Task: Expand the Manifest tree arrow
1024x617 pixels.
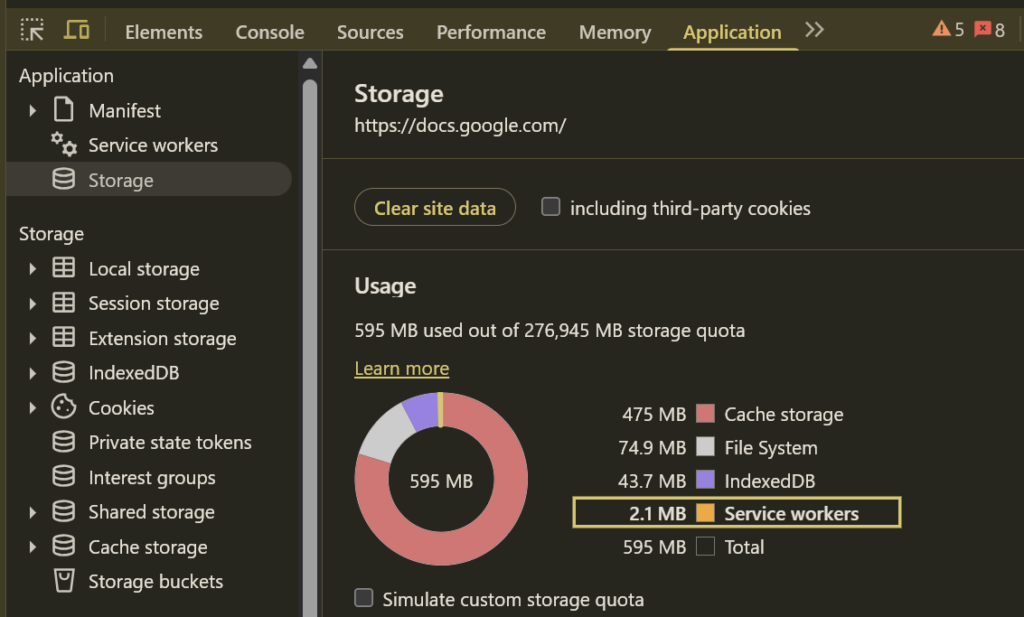Action: click(x=33, y=111)
